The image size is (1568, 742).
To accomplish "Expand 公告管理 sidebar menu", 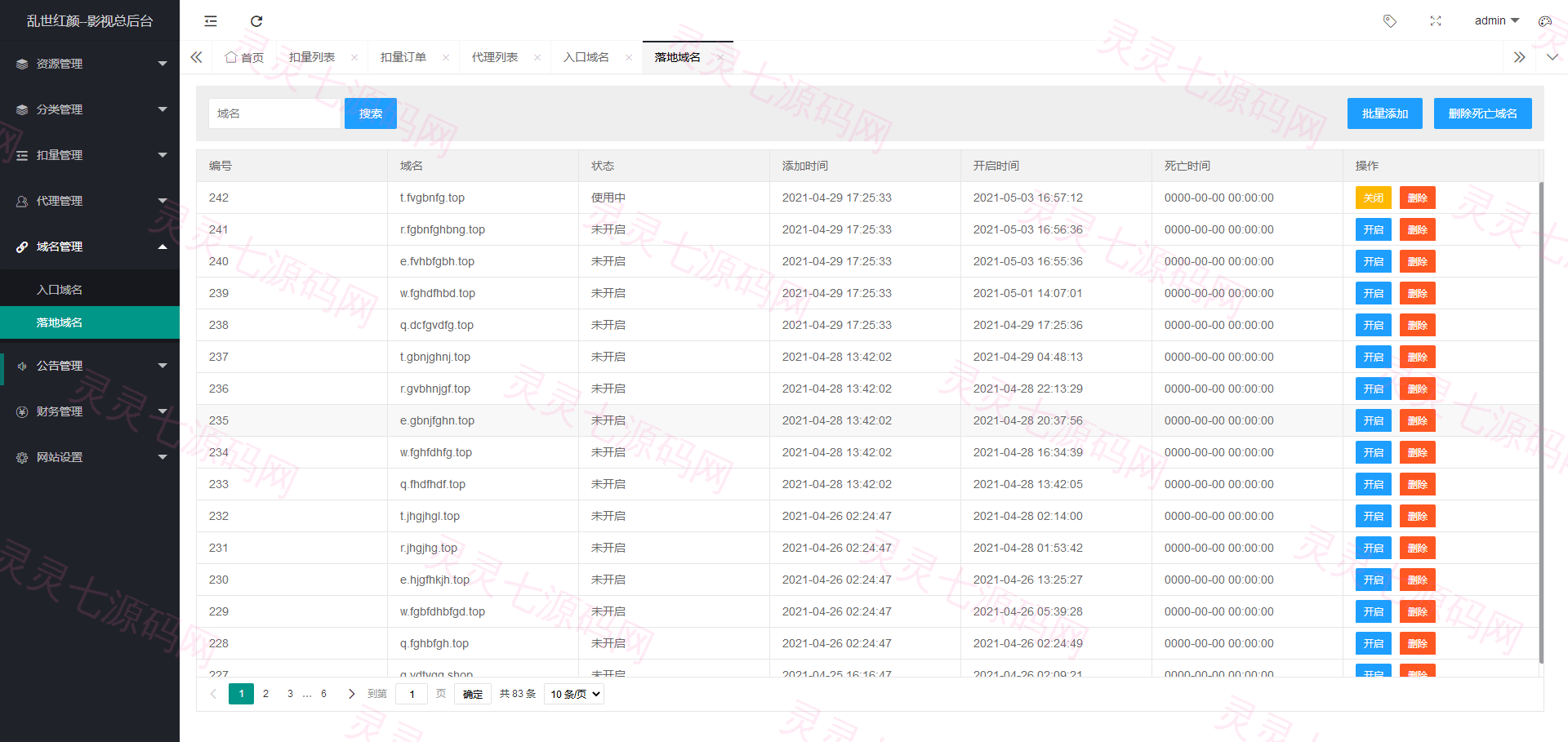I will tap(90, 366).
